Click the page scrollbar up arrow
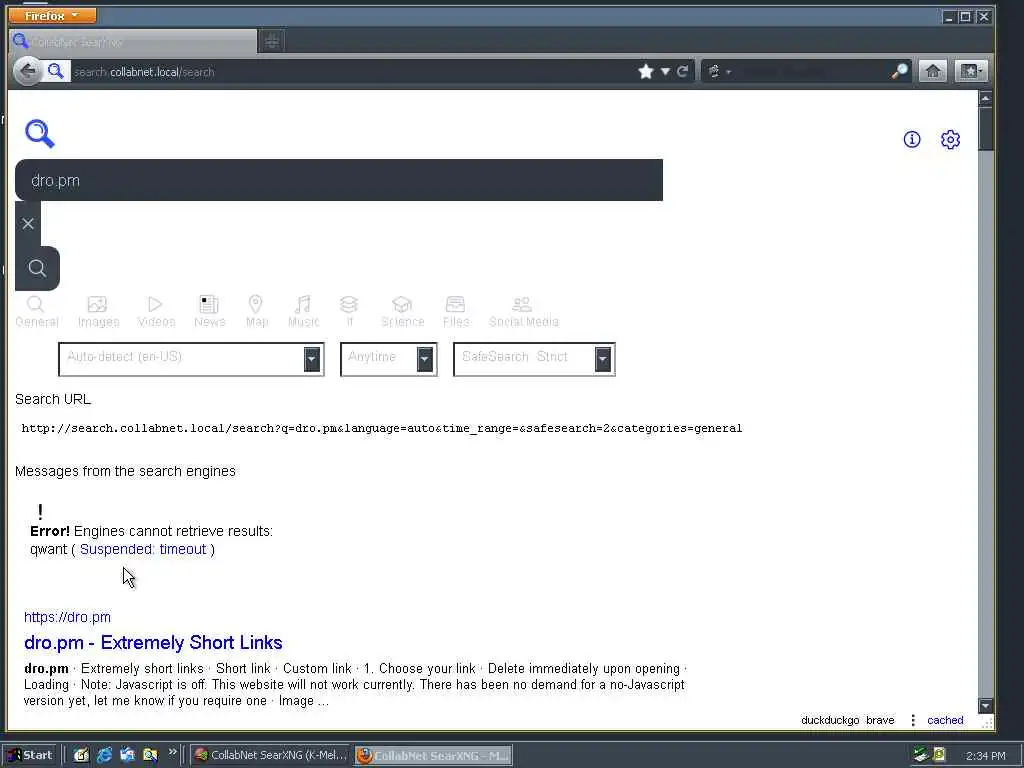Screen dimensions: 1024x768 985,99
